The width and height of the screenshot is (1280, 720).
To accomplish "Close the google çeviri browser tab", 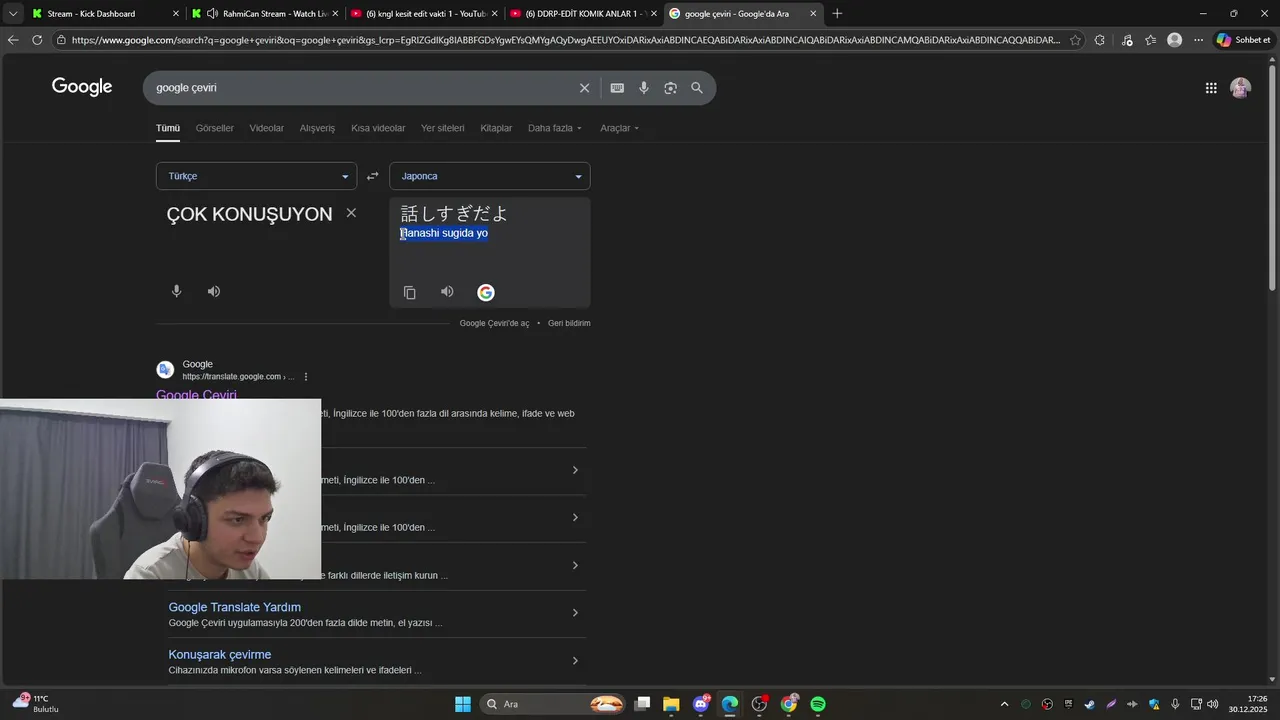I will point(813,14).
